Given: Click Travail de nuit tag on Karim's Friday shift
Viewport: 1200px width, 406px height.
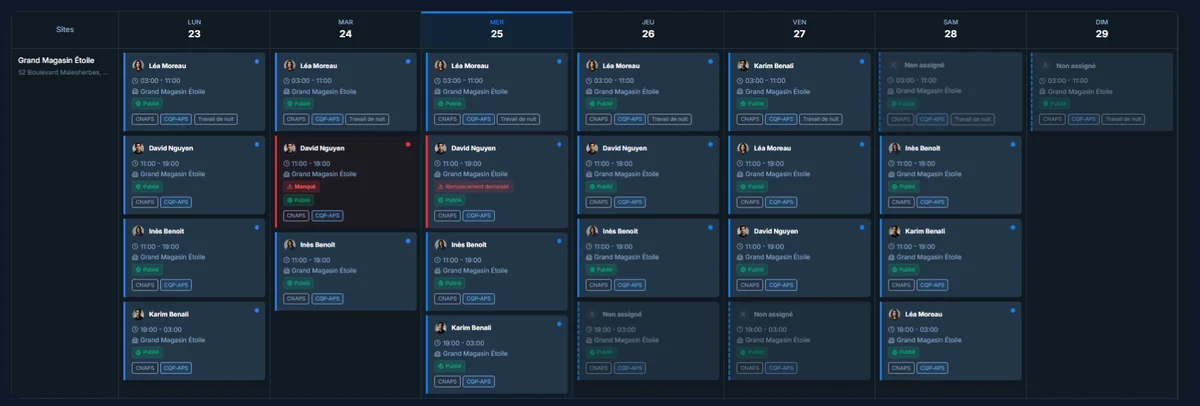Looking at the screenshot, I should [821, 119].
